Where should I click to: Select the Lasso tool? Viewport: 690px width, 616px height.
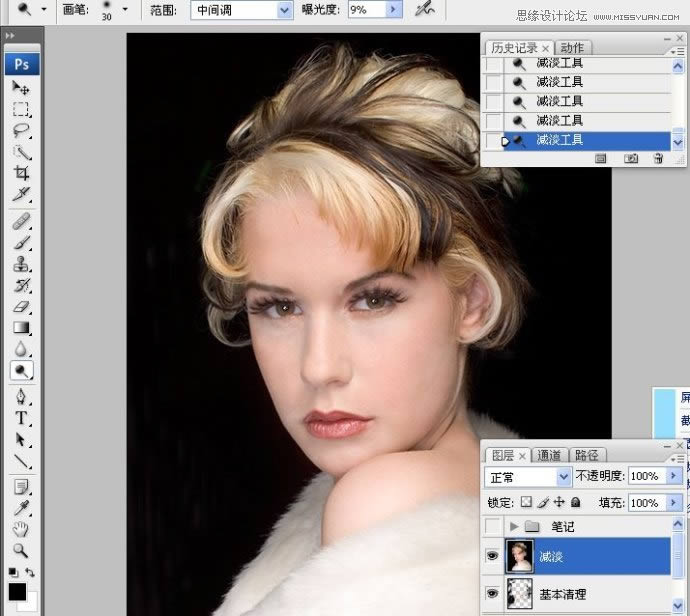coord(21,131)
